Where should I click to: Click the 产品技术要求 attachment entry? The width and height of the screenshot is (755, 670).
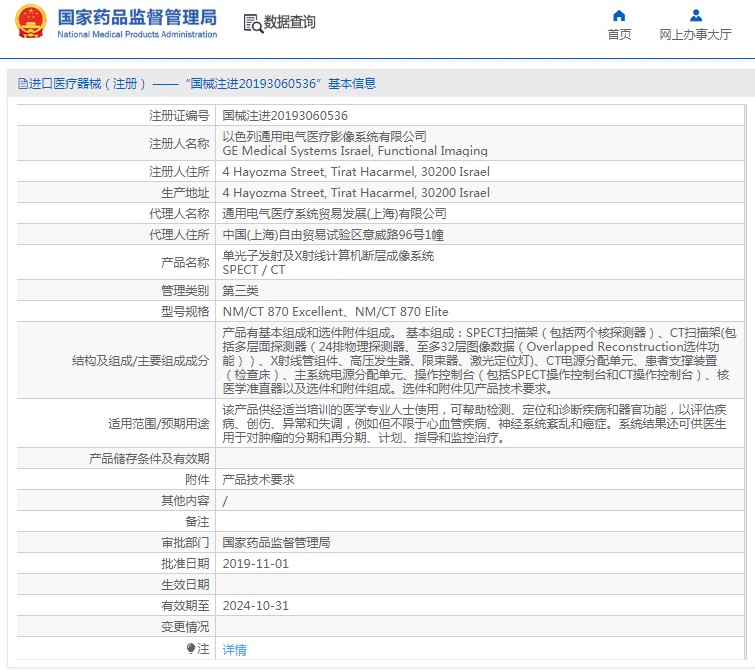[258, 479]
